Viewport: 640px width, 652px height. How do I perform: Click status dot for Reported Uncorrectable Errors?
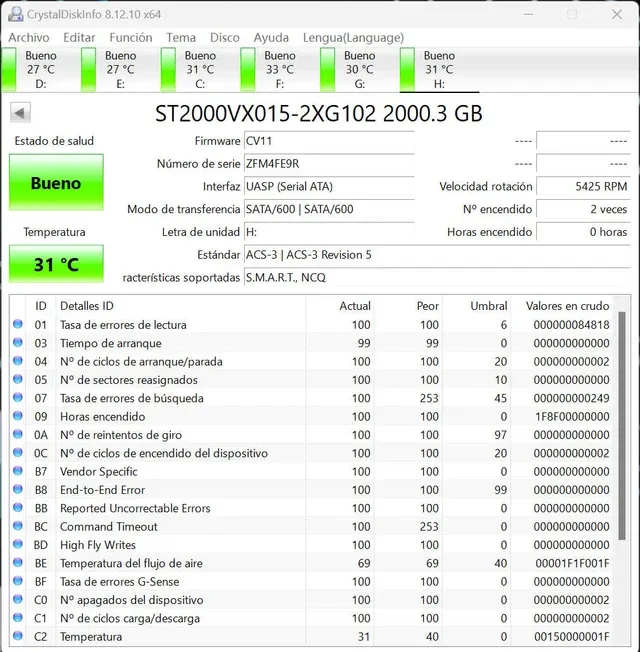[x=18, y=507]
